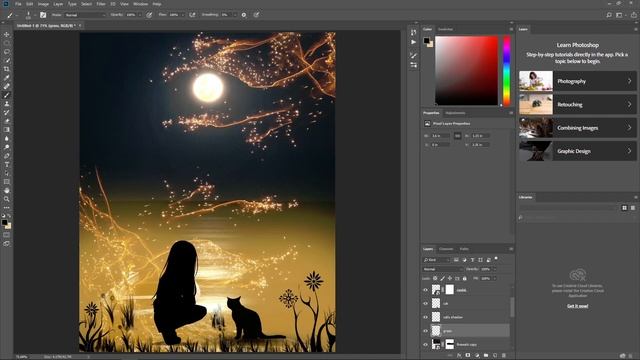This screenshot has height=360, width=640.
Task: Select the Hand tool
Action: tap(7, 191)
